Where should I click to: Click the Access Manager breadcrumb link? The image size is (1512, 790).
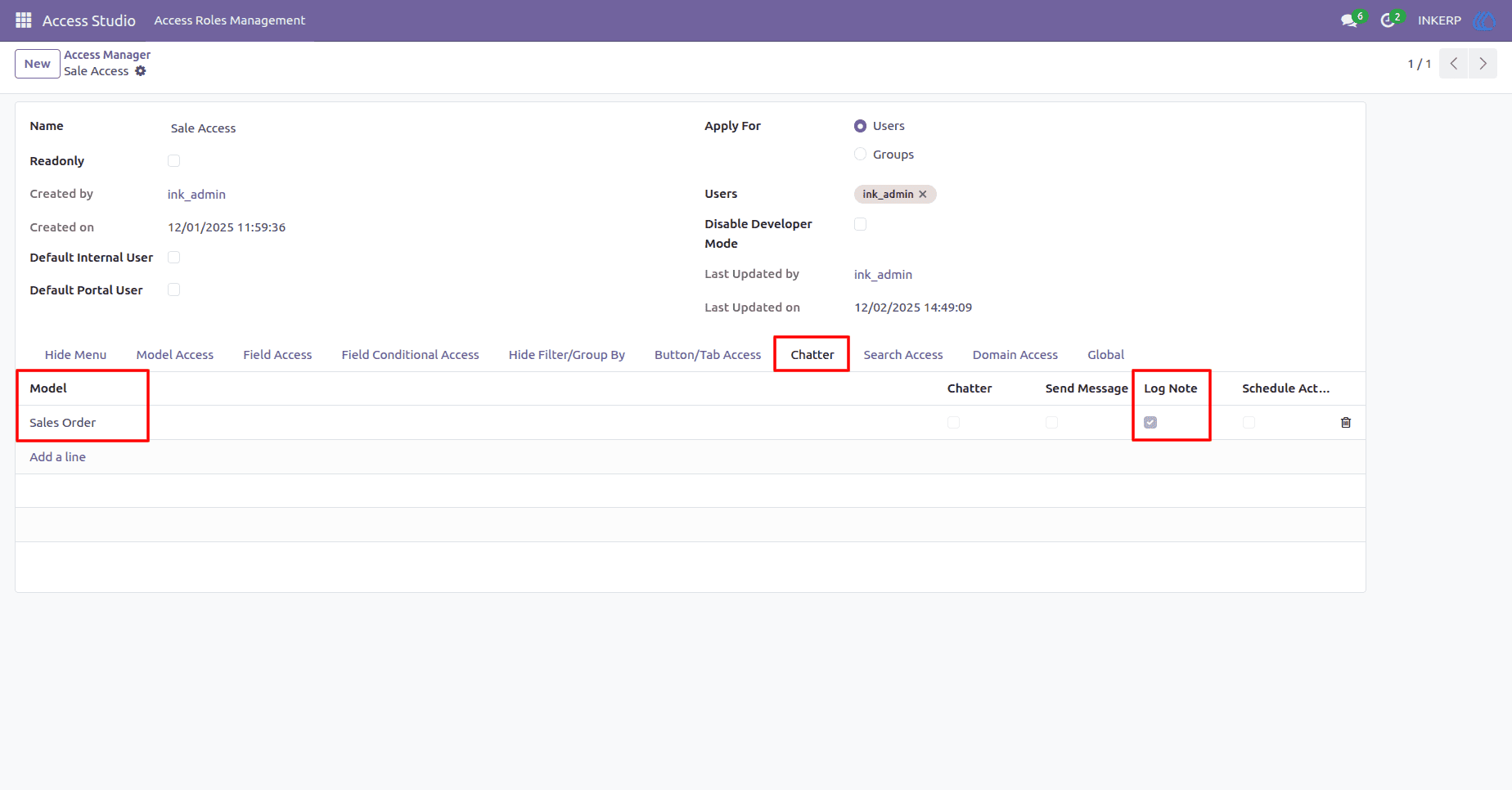(x=107, y=55)
